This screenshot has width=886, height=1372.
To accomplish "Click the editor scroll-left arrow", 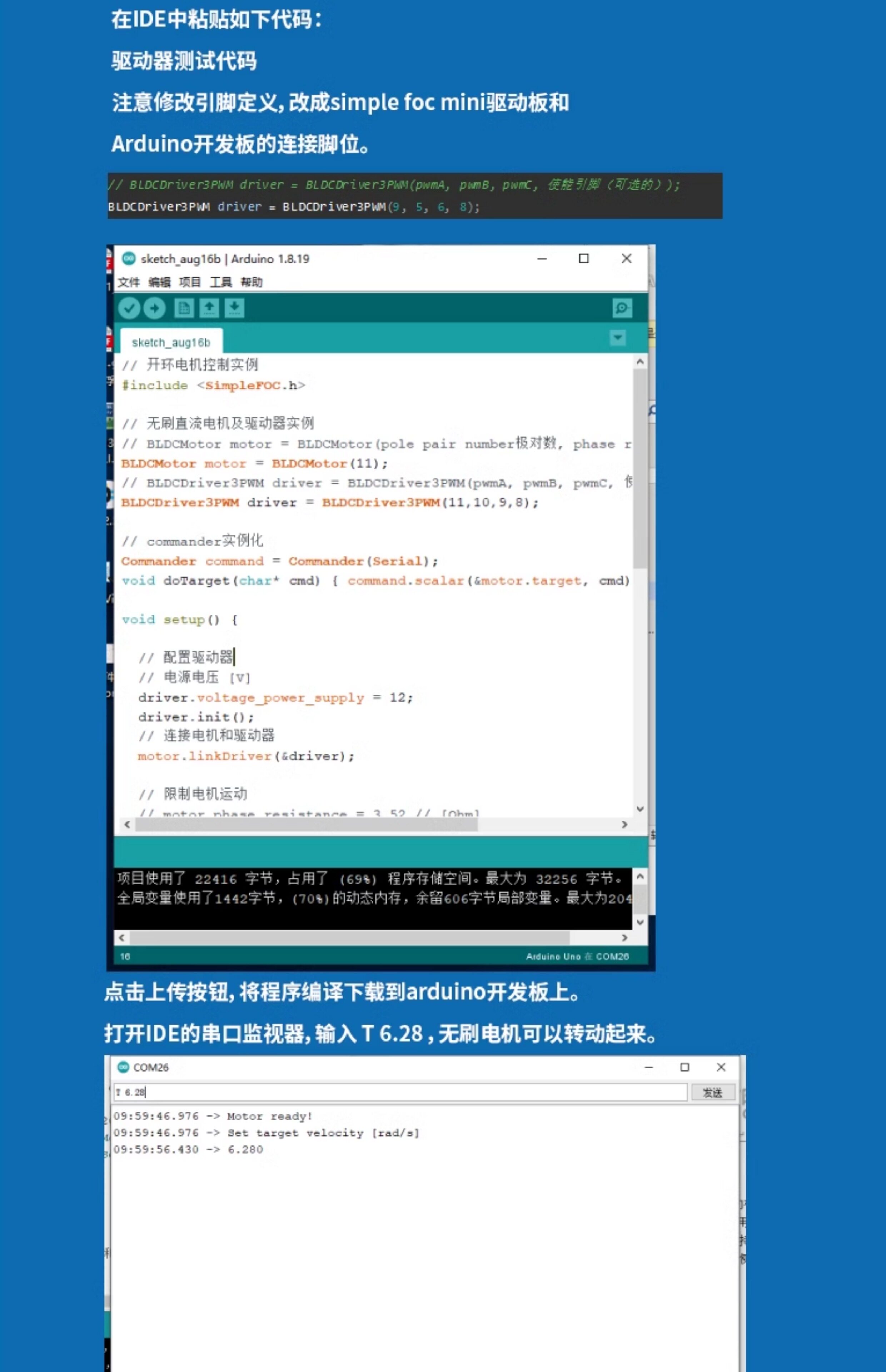I will [x=127, y=824].
